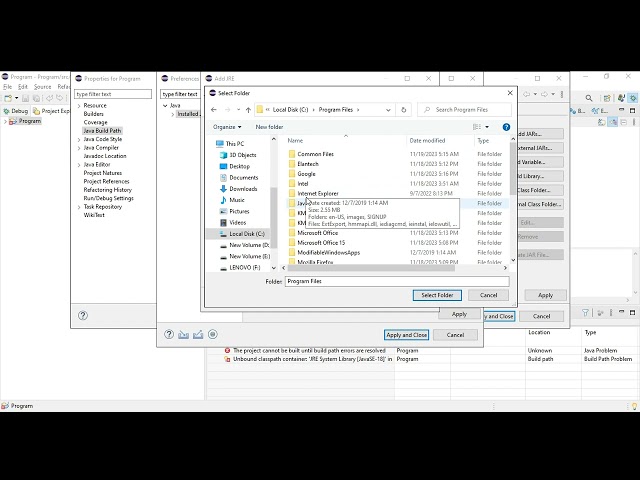Open 3D Objects in navigation pane

242,155
